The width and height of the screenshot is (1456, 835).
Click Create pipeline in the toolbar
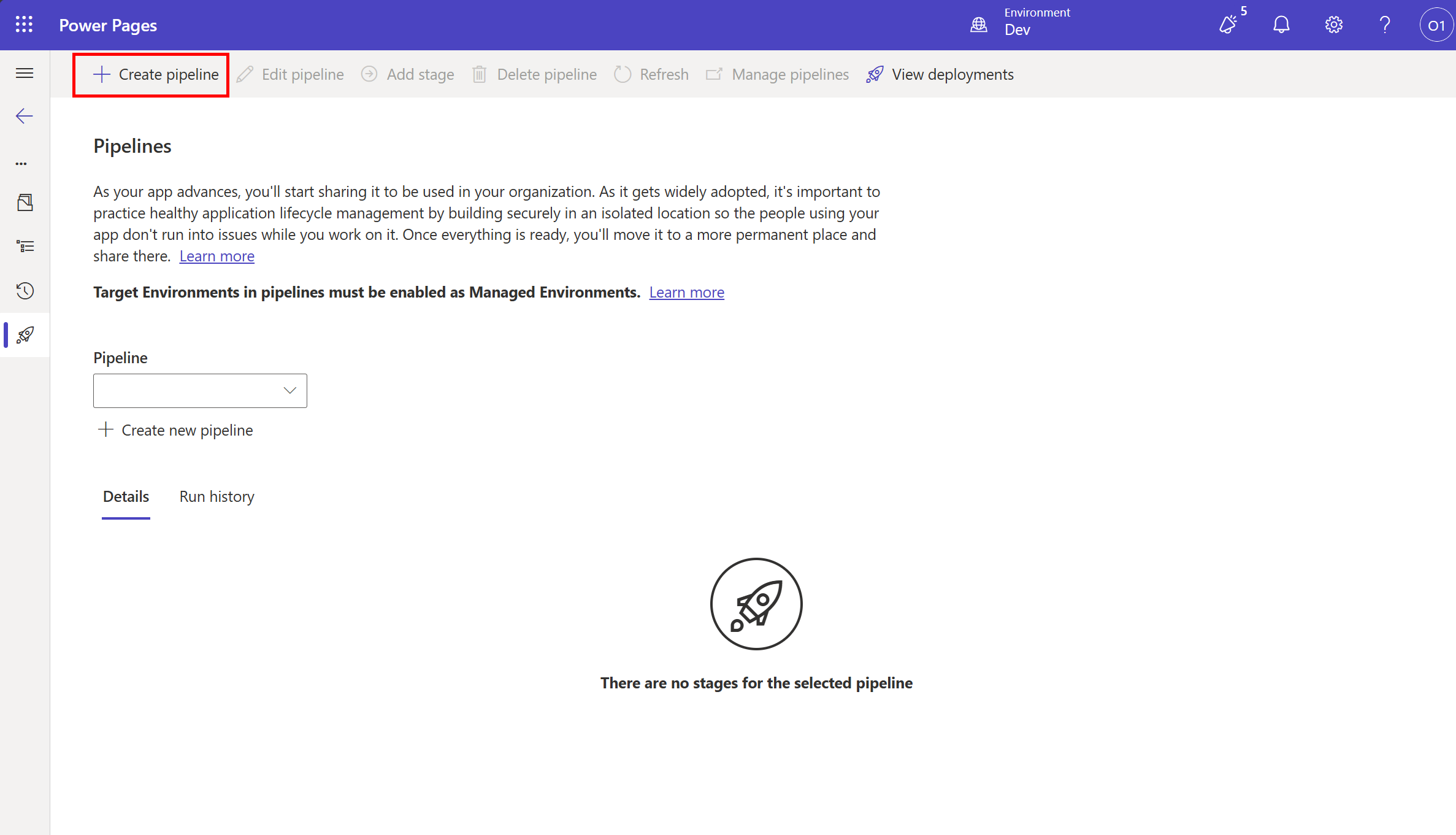[x=156, y=75]
